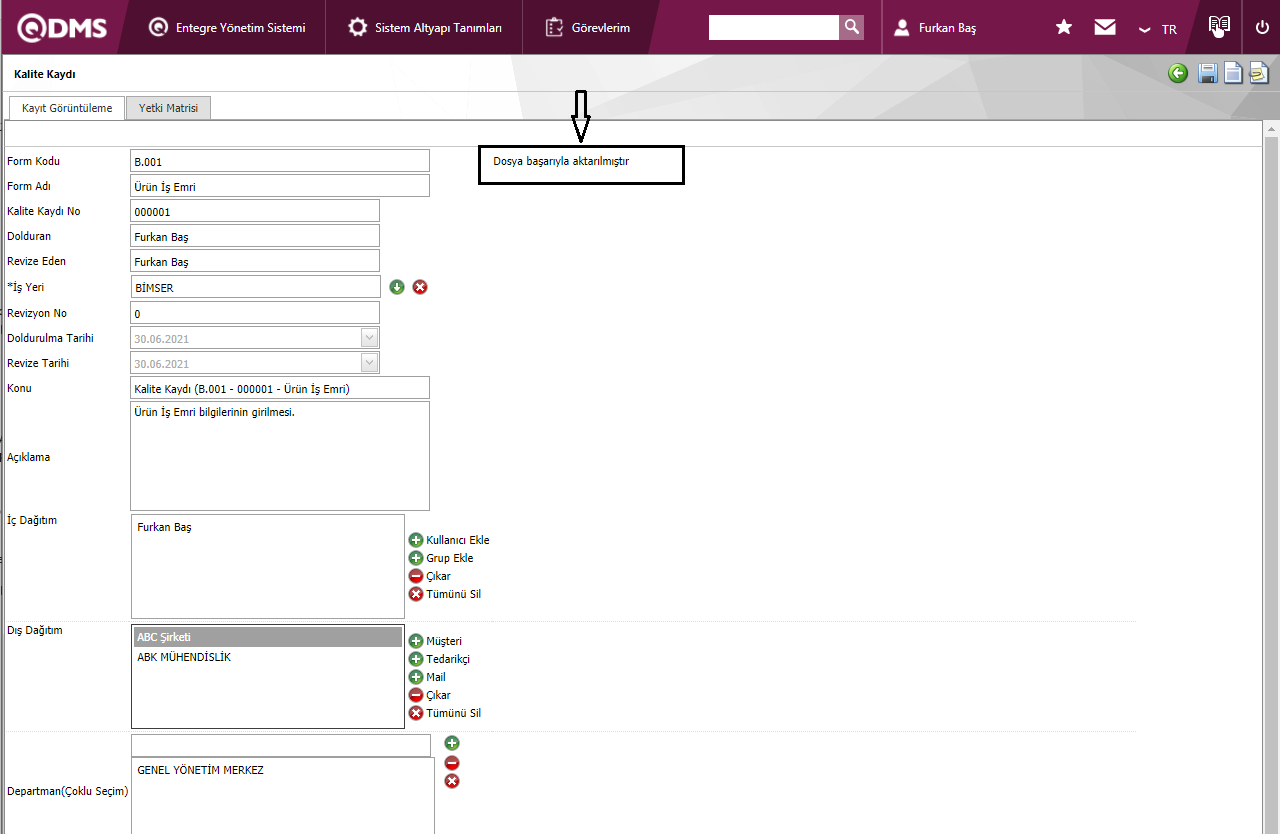Open messages via the envelope icon in header
Image resolution: width=1280 pixels, height=834 pixels.
1105,27
